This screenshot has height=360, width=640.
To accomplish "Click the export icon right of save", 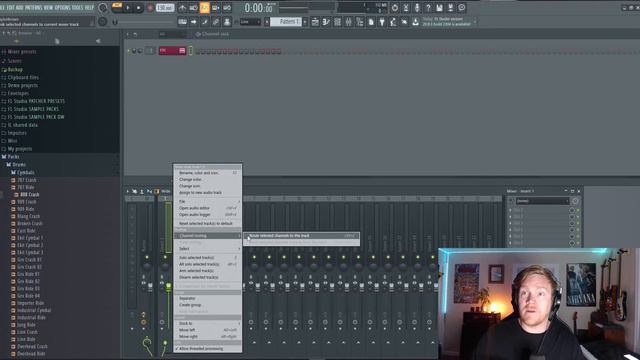I will click(450, 8).
